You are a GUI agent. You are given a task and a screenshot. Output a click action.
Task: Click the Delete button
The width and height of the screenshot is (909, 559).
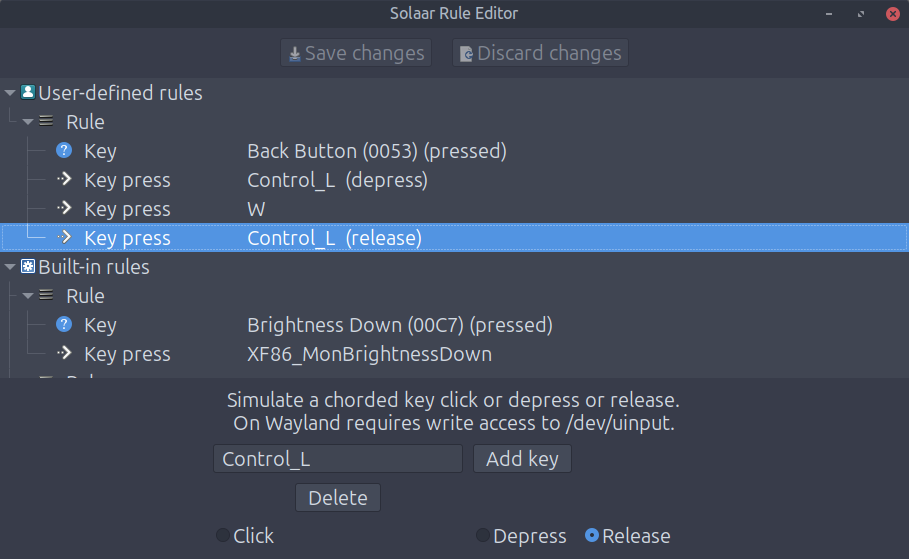coord(338,498)
